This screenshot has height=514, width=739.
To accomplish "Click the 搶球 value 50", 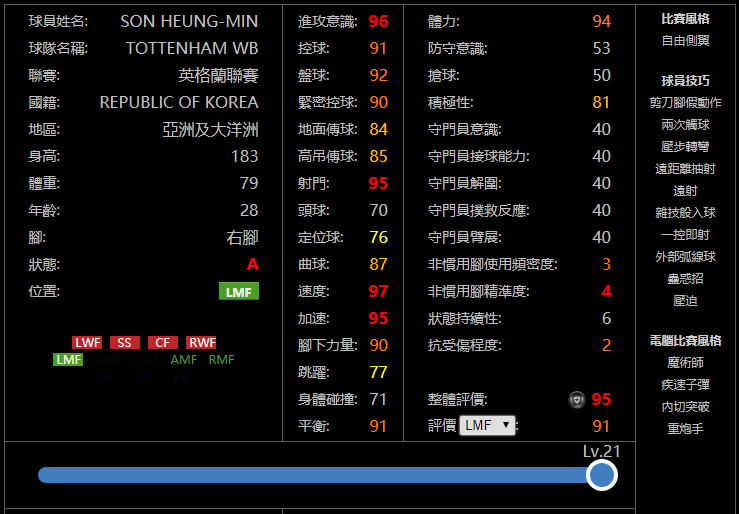I will click(602, 75).
